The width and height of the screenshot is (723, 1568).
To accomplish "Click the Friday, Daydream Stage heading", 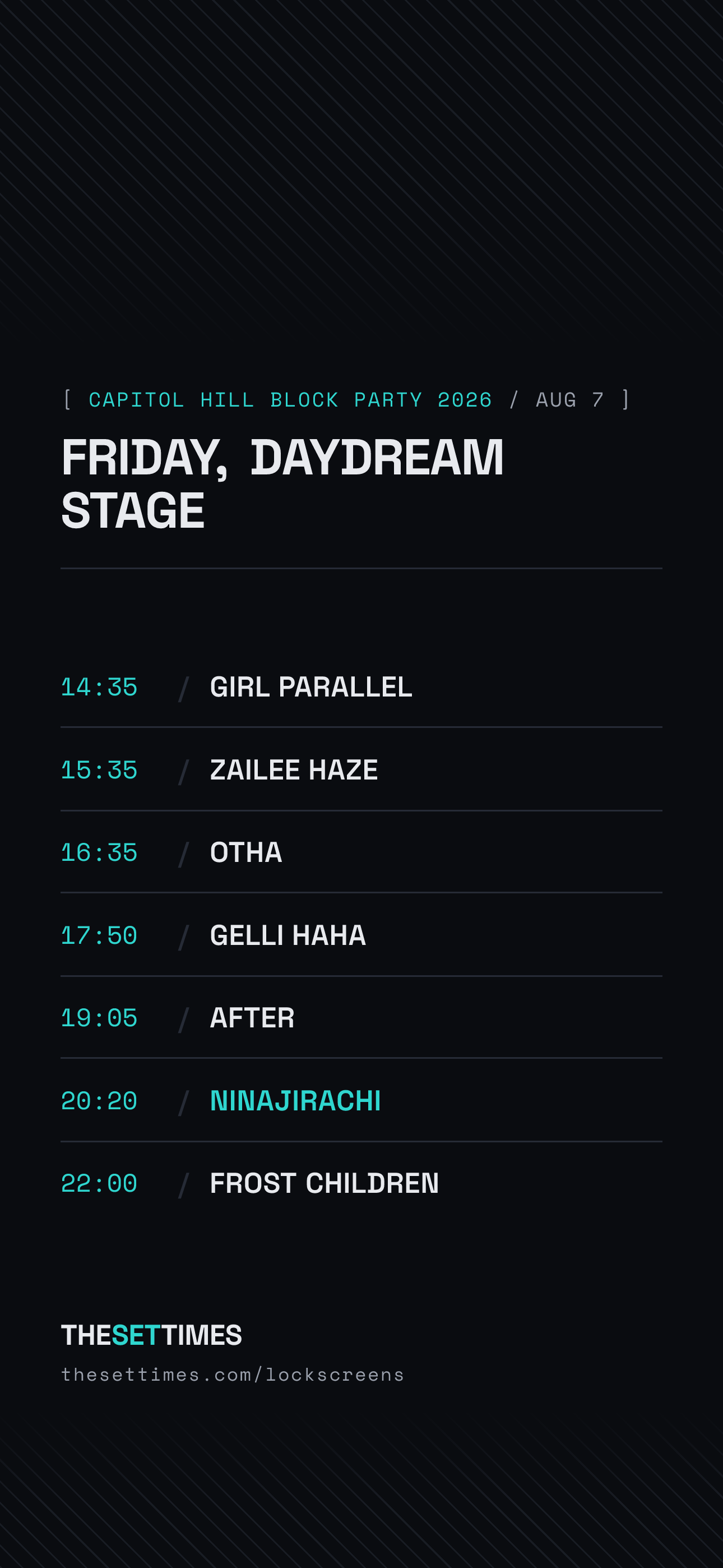I will coord(282,484).
